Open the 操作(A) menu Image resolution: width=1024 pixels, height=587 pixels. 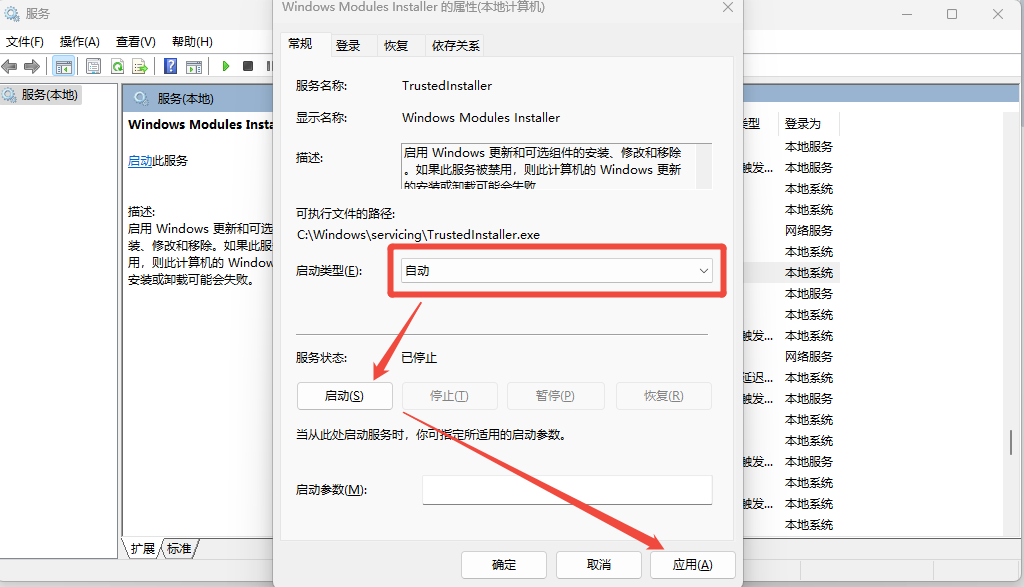(80, 42)
